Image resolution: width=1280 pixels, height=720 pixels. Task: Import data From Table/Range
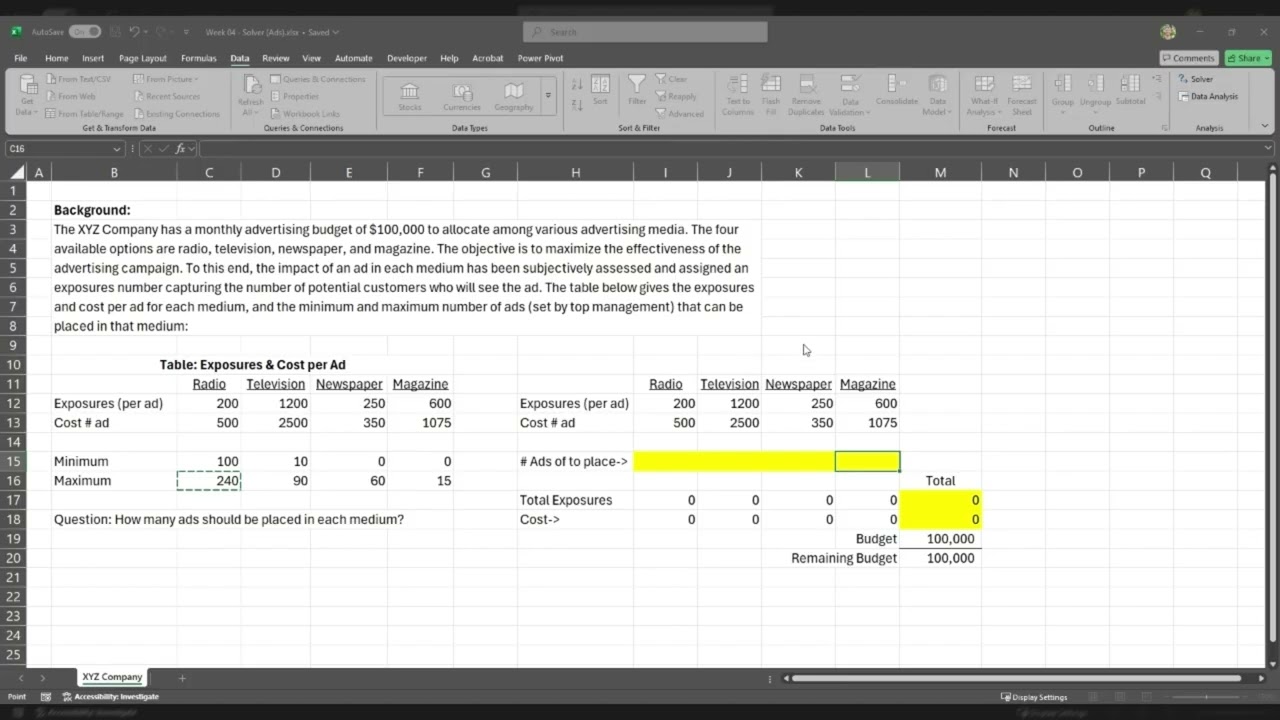84,113
